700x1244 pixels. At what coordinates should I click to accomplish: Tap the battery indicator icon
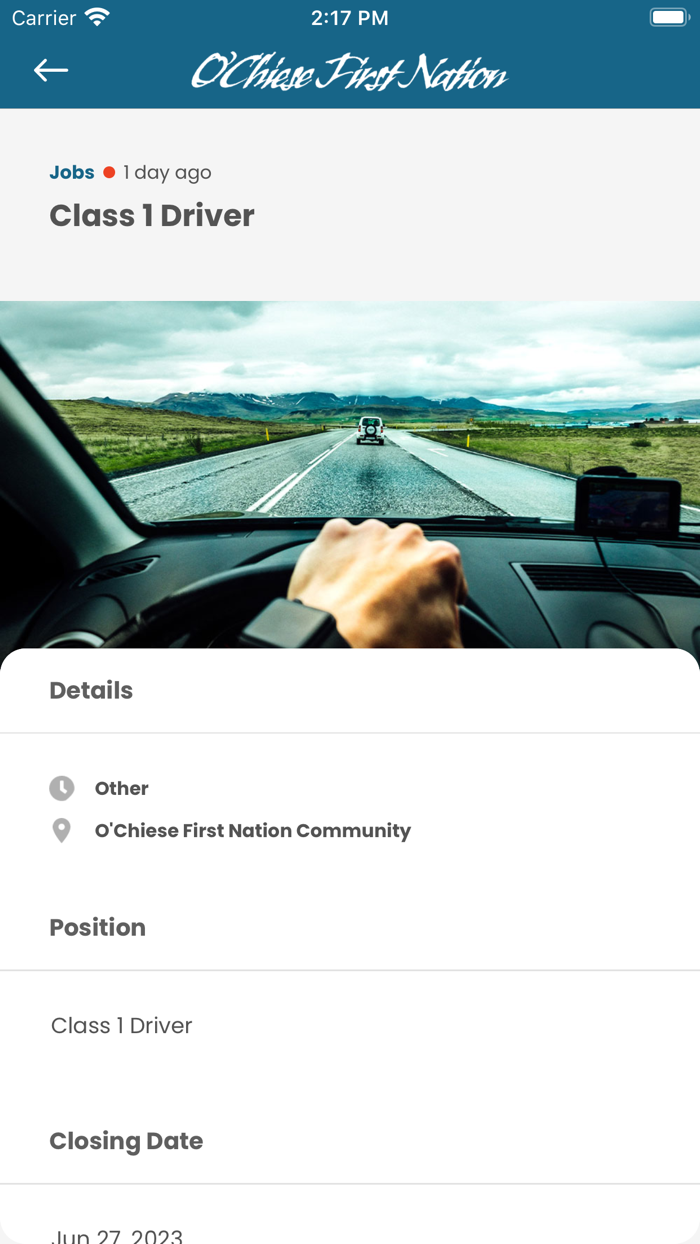(667, 18)
